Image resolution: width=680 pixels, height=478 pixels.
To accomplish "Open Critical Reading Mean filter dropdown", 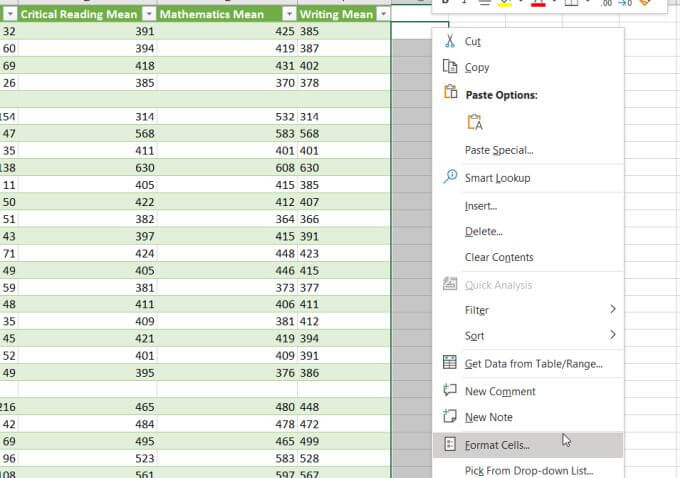I will [x=149, y=15].
